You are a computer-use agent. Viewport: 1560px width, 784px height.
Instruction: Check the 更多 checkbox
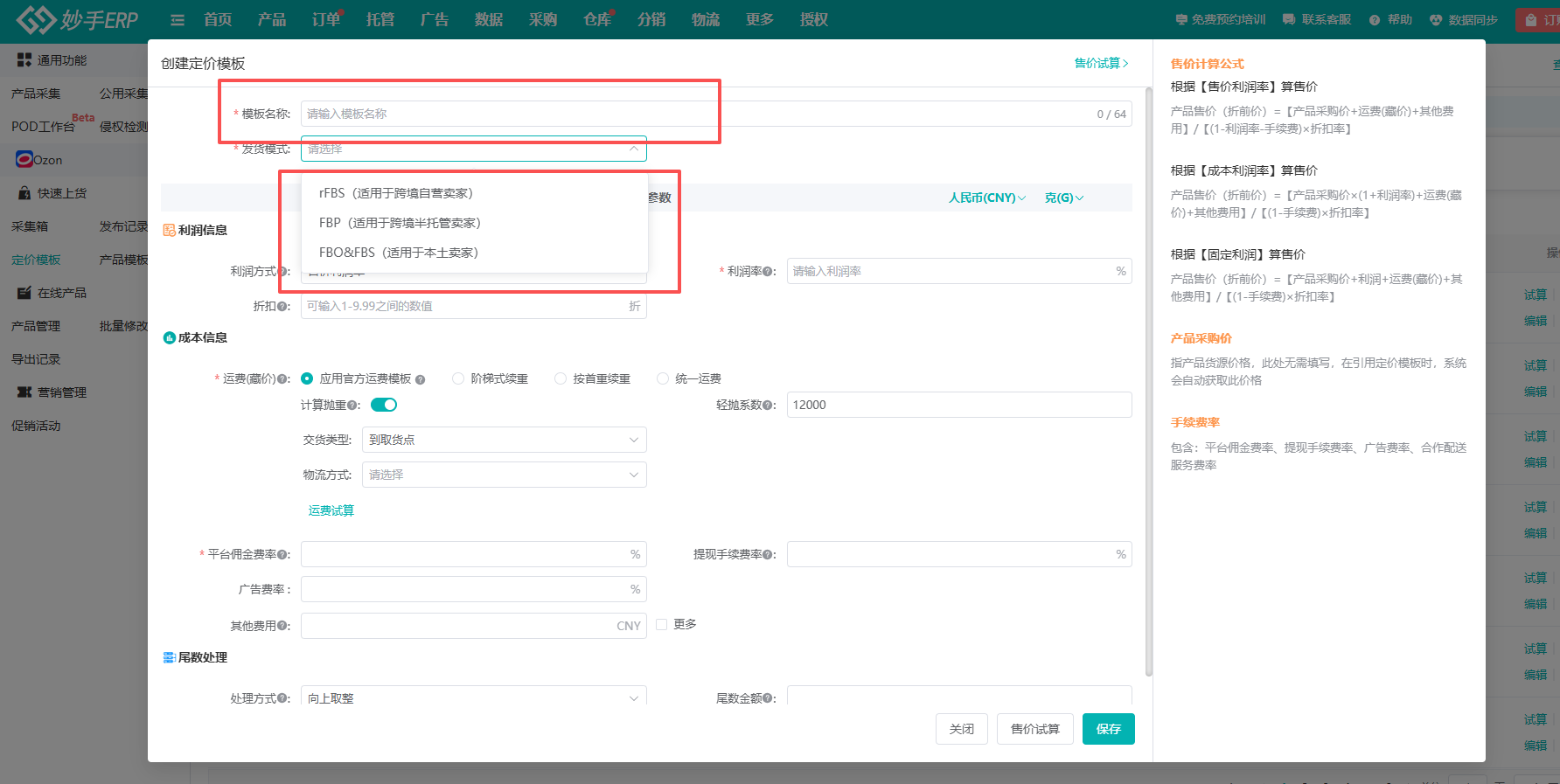662,624
